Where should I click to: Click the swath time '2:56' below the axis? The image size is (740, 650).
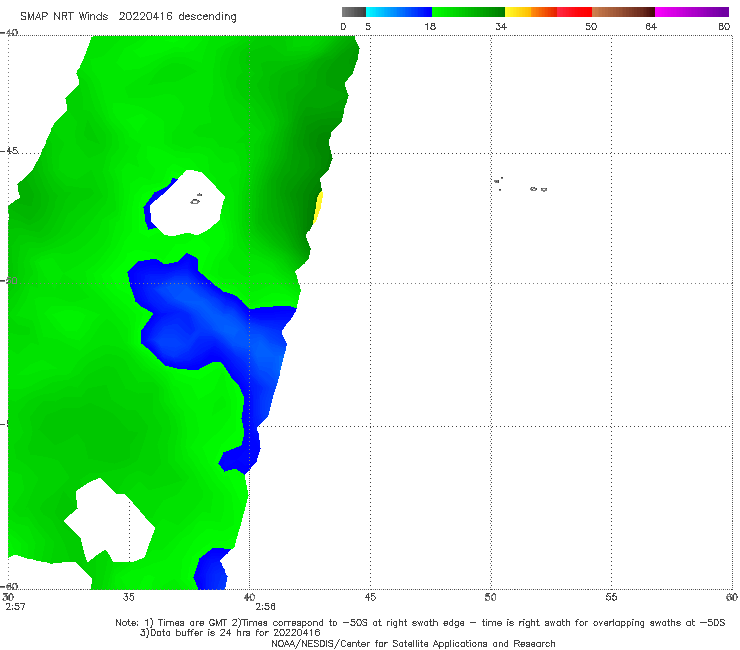[x=265, y=607]
